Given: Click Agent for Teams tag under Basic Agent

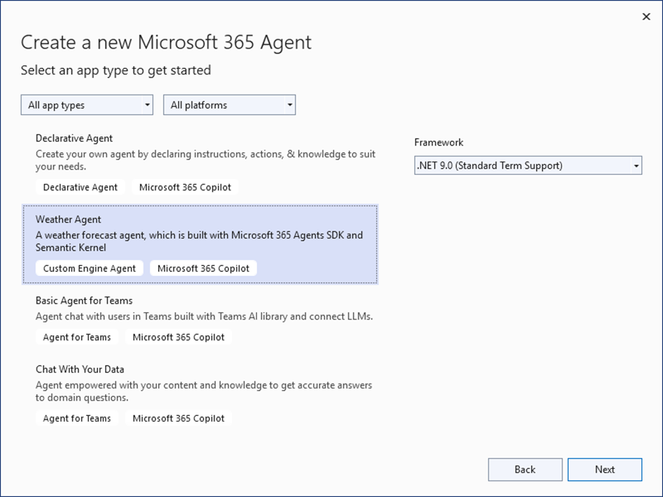Looking at the screenshot, I should (x=77, y=337).
